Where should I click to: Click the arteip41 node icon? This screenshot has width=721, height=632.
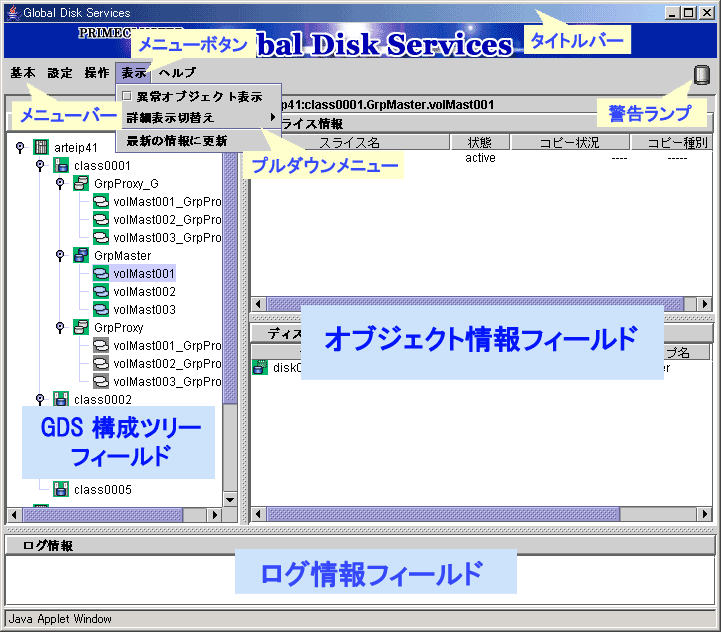tap(41, 147)
